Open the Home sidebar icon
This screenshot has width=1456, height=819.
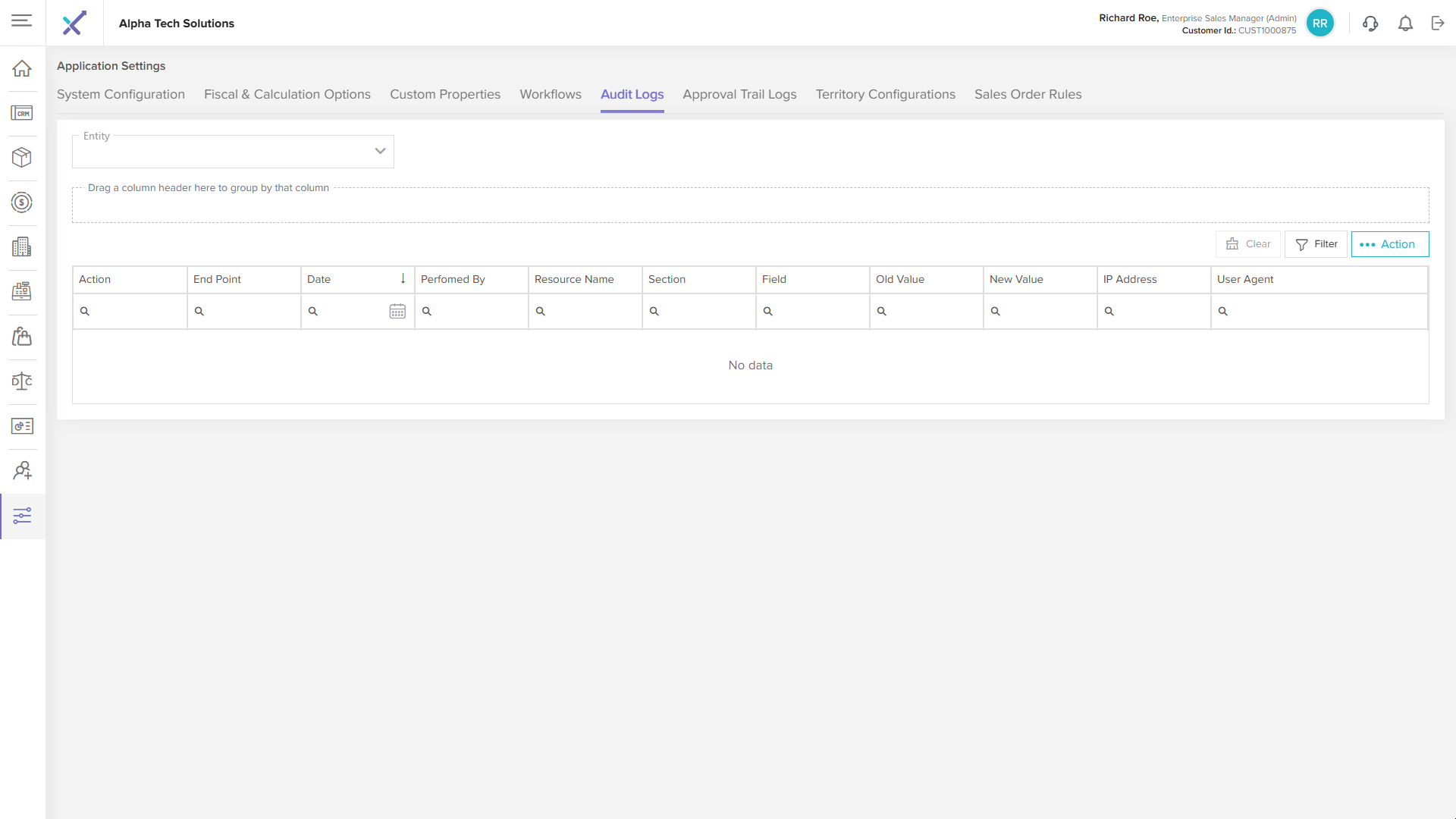[x=22, y=68]
